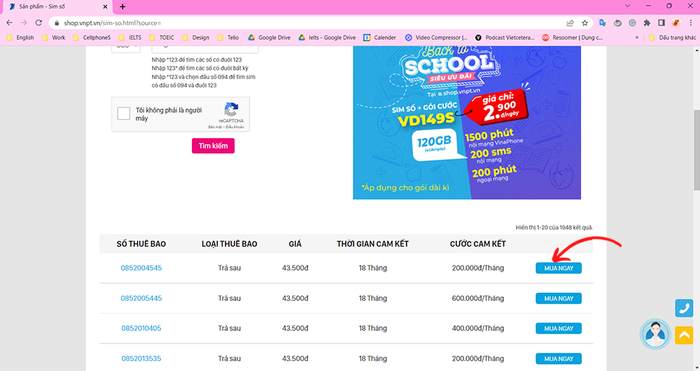Viewport: 700px width, 371px height.
Task: Click the gray round extension icon
Action: (x=618, y=23)
